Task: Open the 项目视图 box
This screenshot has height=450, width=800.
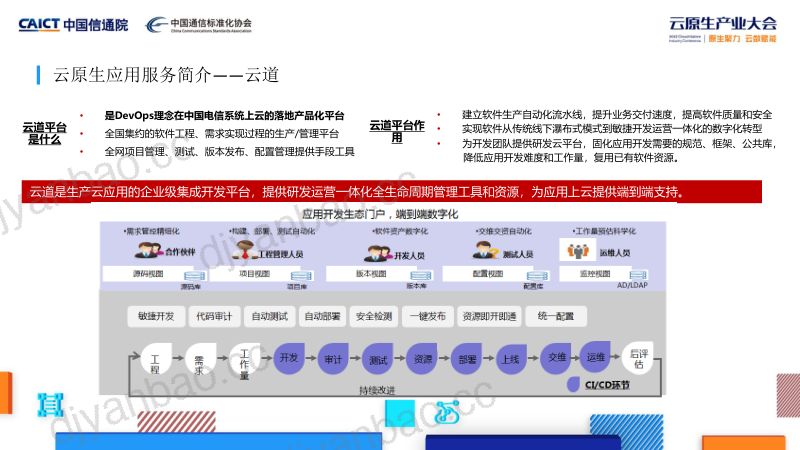Action: 255,273
